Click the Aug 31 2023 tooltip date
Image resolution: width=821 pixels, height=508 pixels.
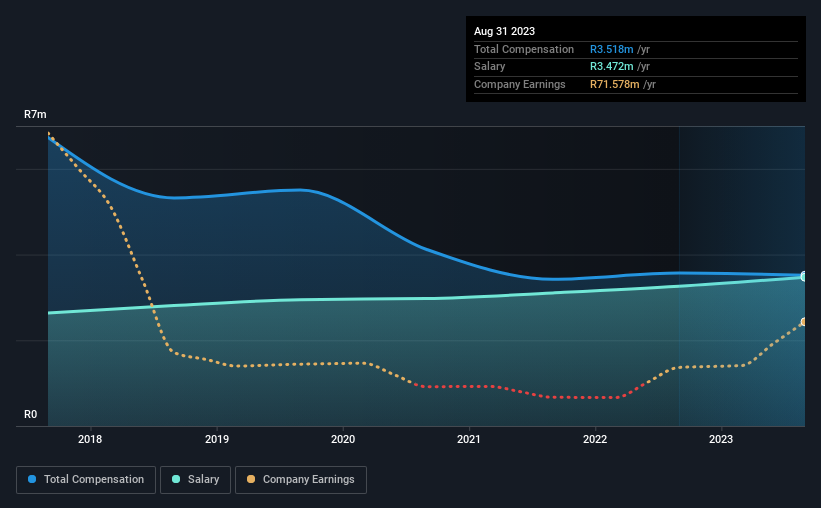click(x=504, y=31)
